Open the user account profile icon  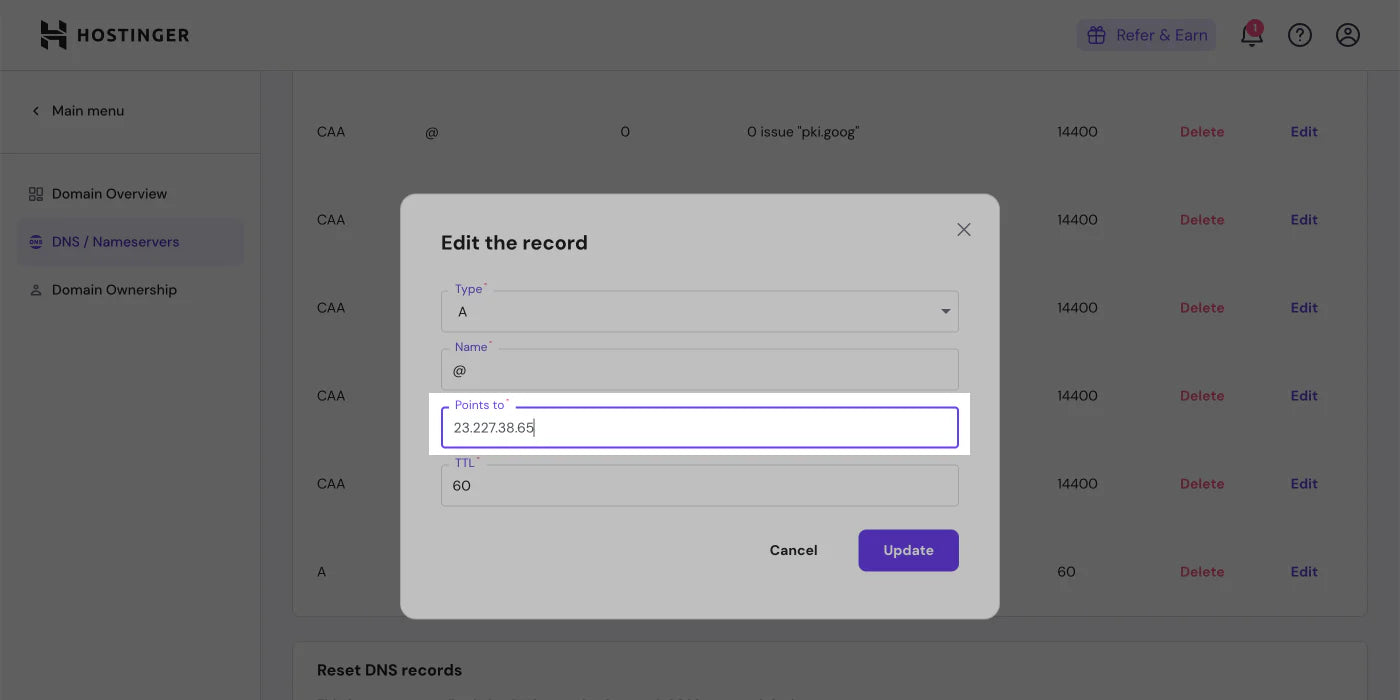click(x=1348, y=35)
